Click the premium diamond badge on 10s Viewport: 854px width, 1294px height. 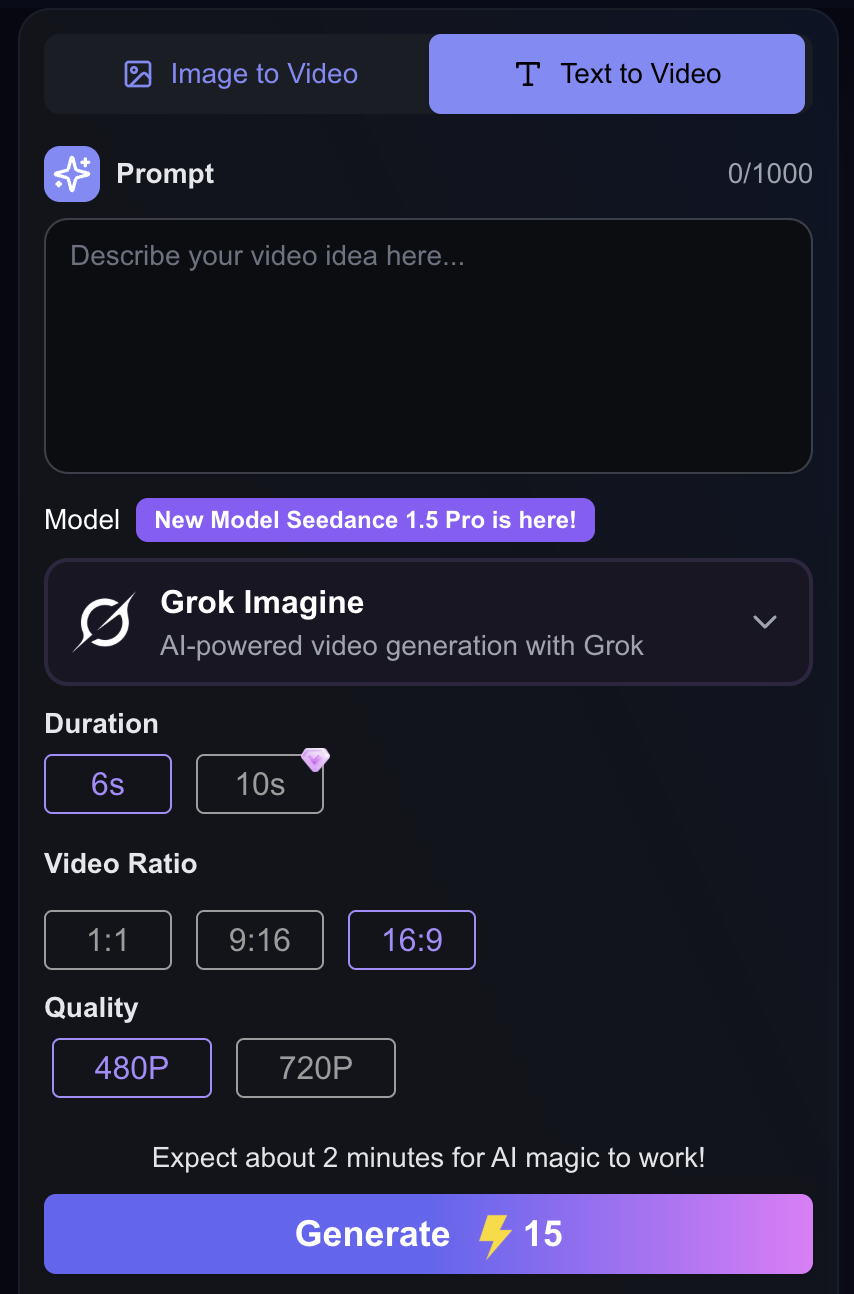pos(315,760)
